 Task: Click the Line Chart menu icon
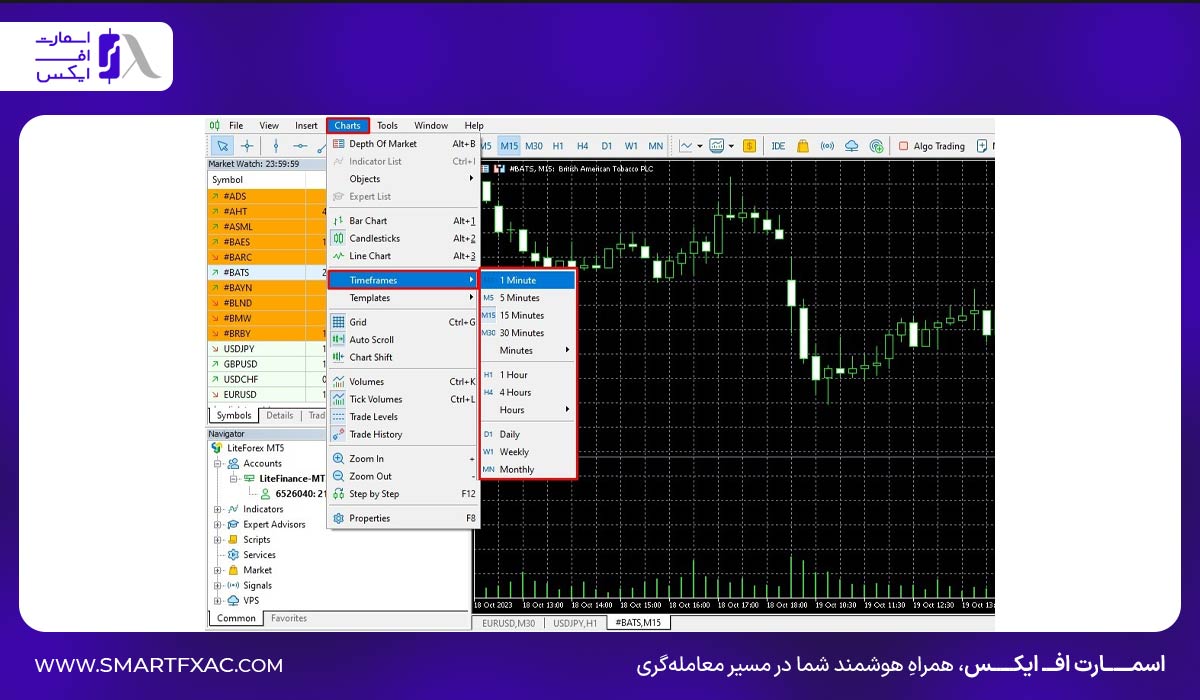338,256
